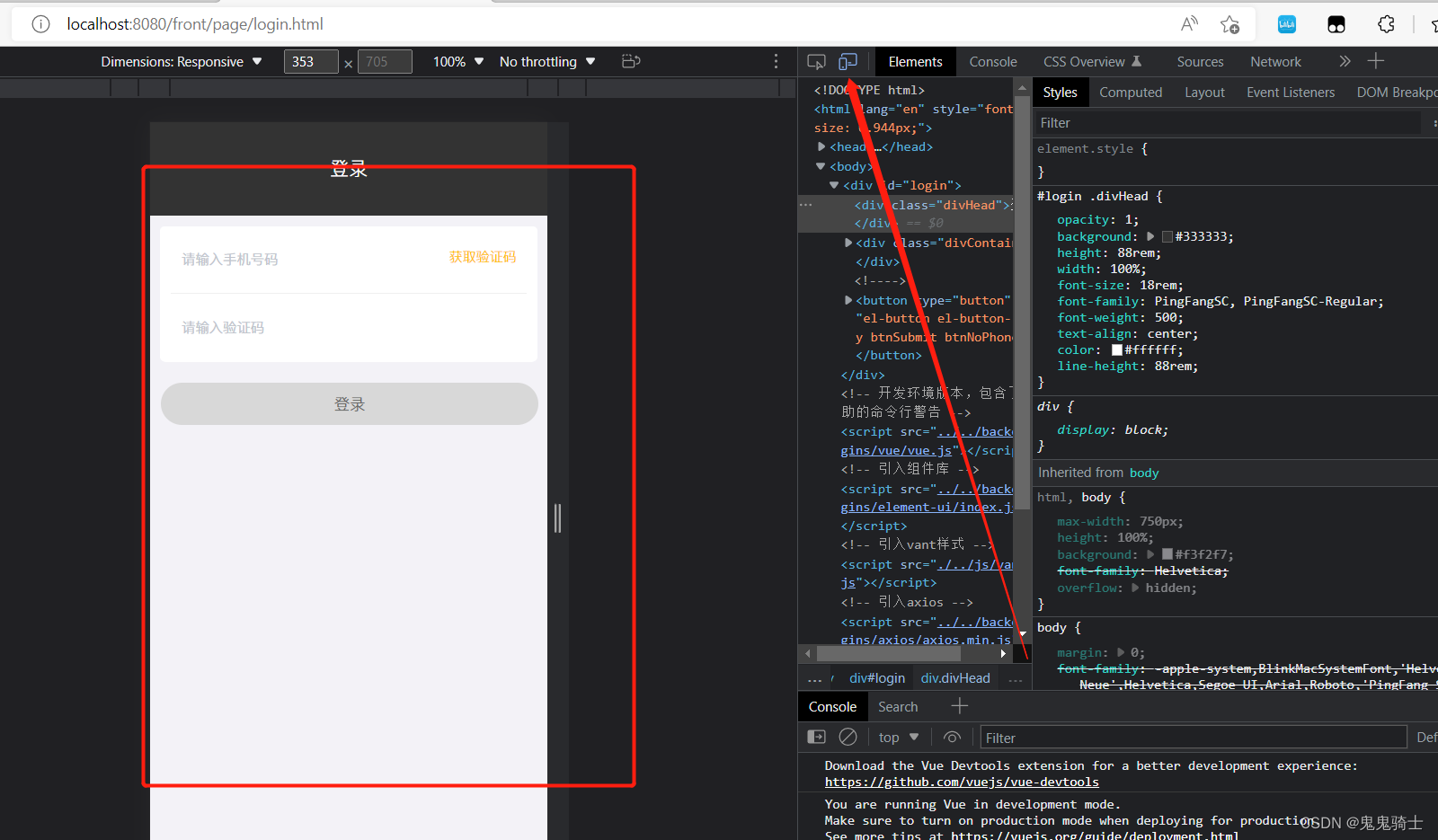Add a new drawer tab with plus icon

point(959,706)
